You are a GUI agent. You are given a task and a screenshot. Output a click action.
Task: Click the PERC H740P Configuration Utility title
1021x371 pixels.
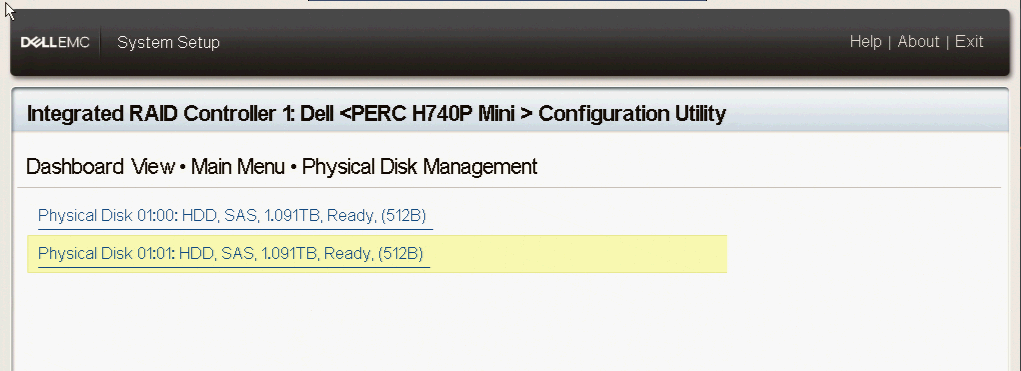pyautogui.click(x=376, y=114)
